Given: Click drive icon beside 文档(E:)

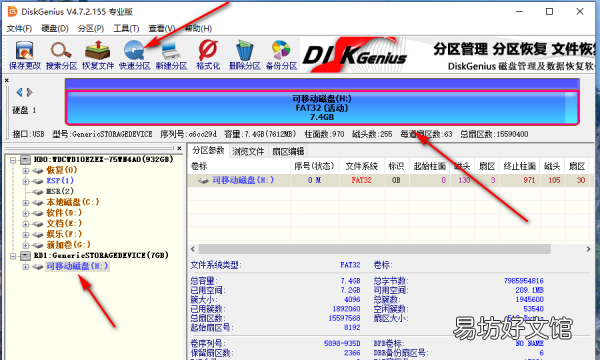Looking at the screenshot, I should 38,224.
